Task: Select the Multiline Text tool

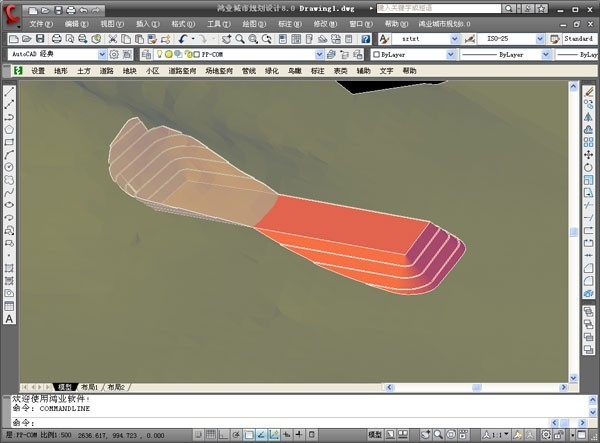Action: point(9,319)
